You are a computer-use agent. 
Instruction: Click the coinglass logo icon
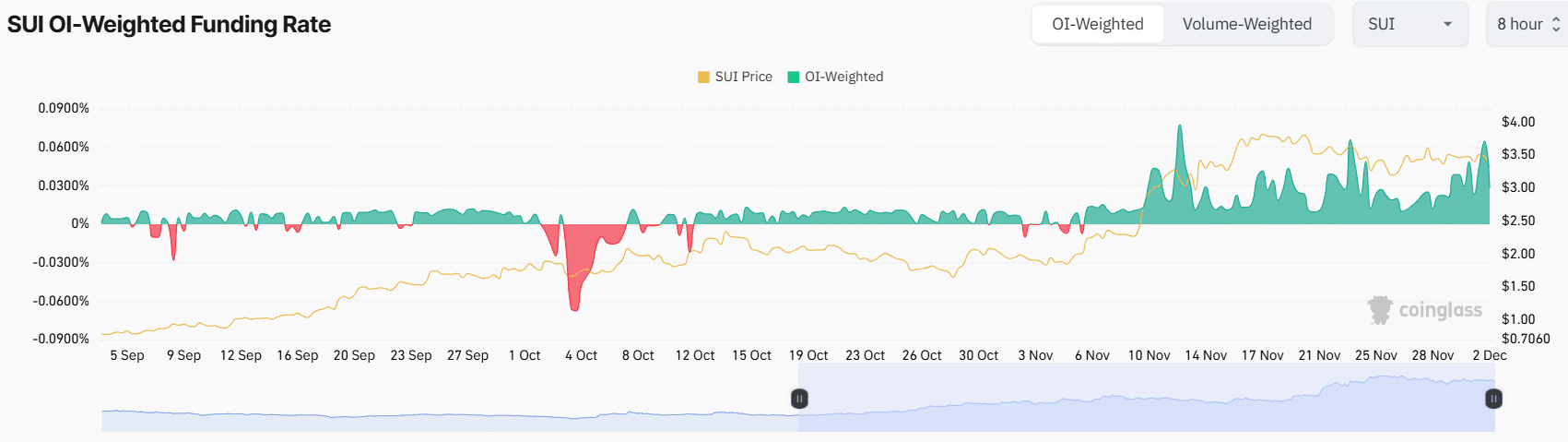click(1379, 310)
